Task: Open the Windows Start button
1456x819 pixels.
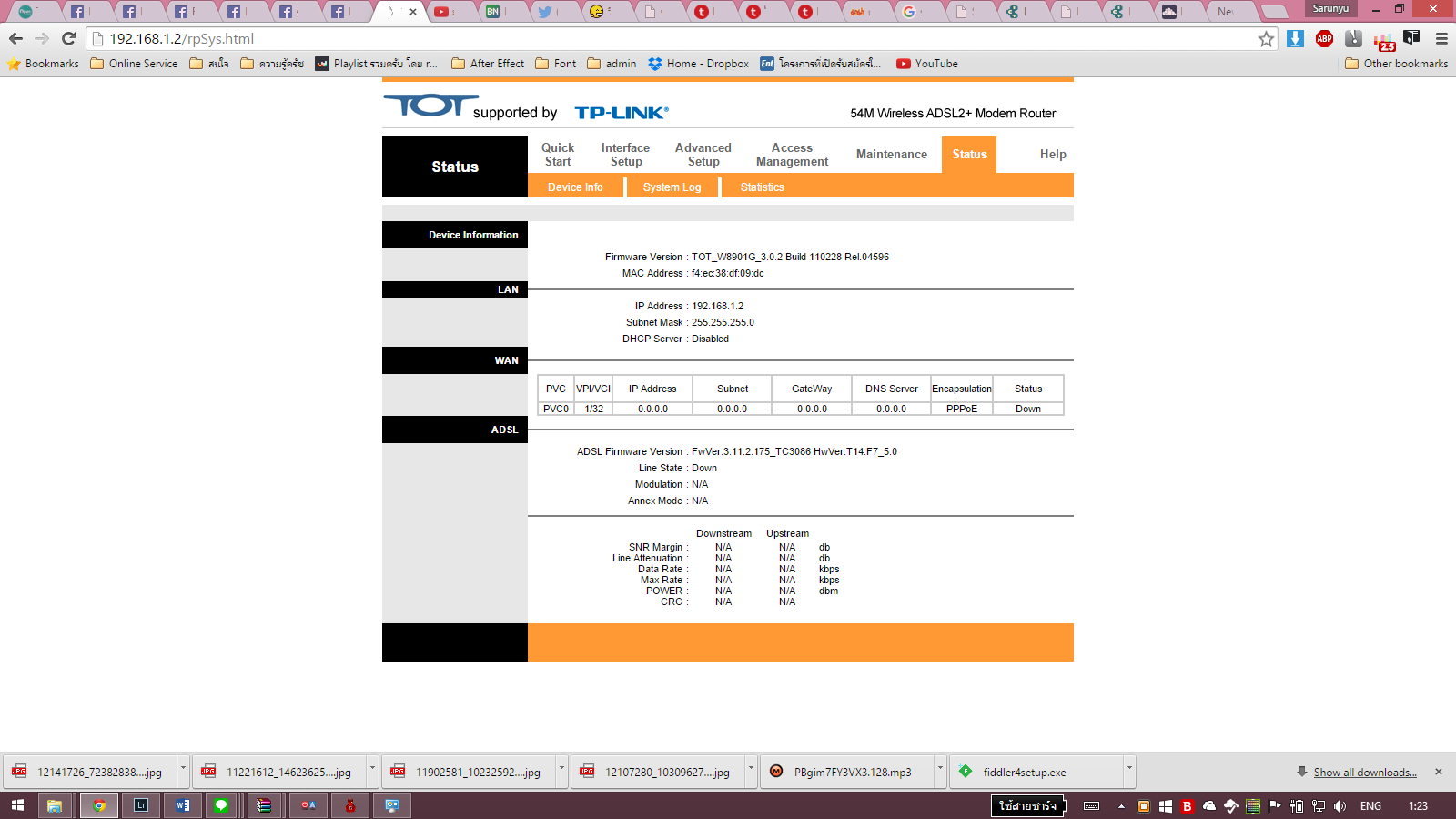Action: click(x=17, y=805)
